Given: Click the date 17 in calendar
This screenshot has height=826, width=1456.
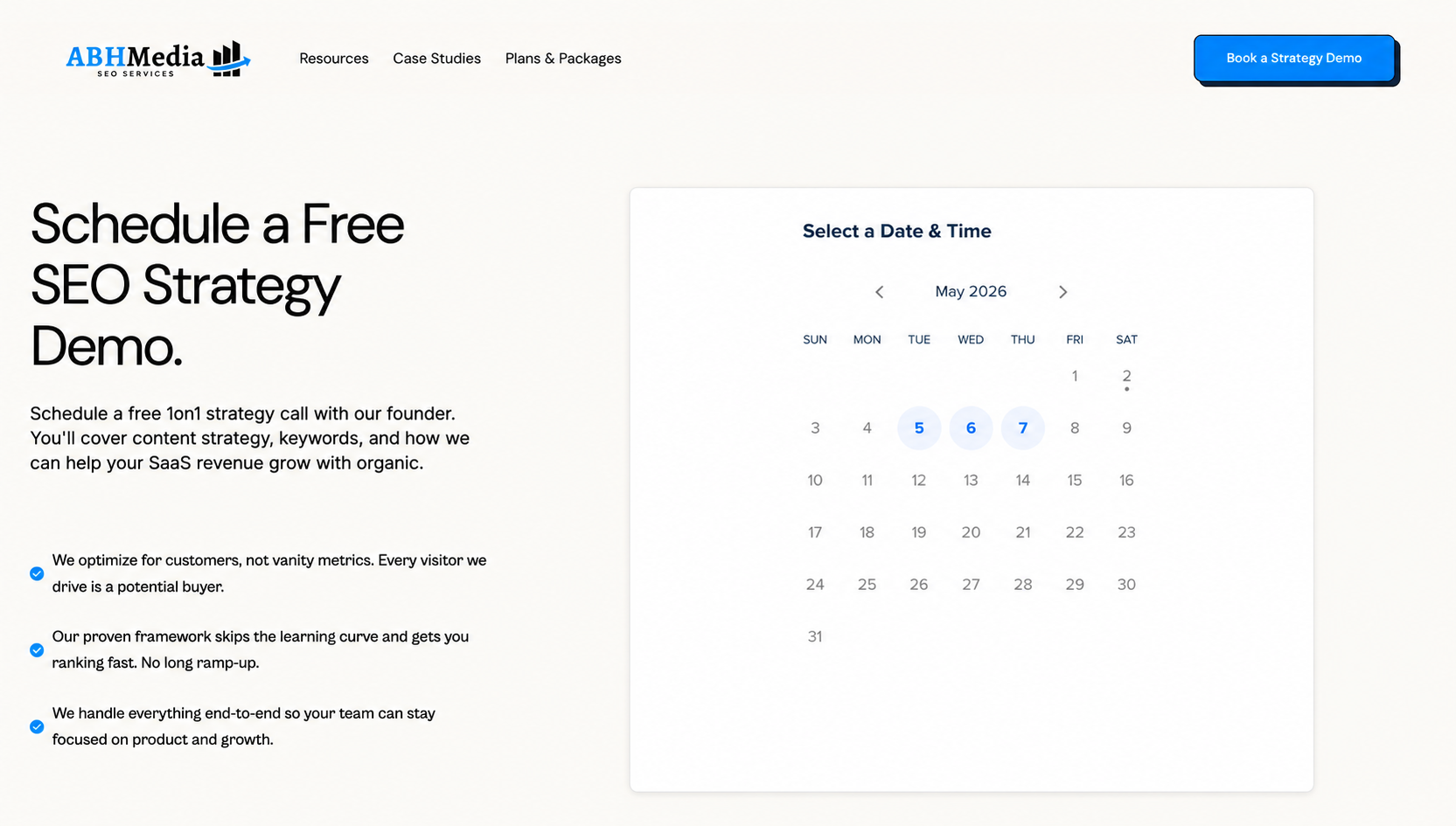Looking at the screenshot, I should pyautogui.click(x=815, y=532).
